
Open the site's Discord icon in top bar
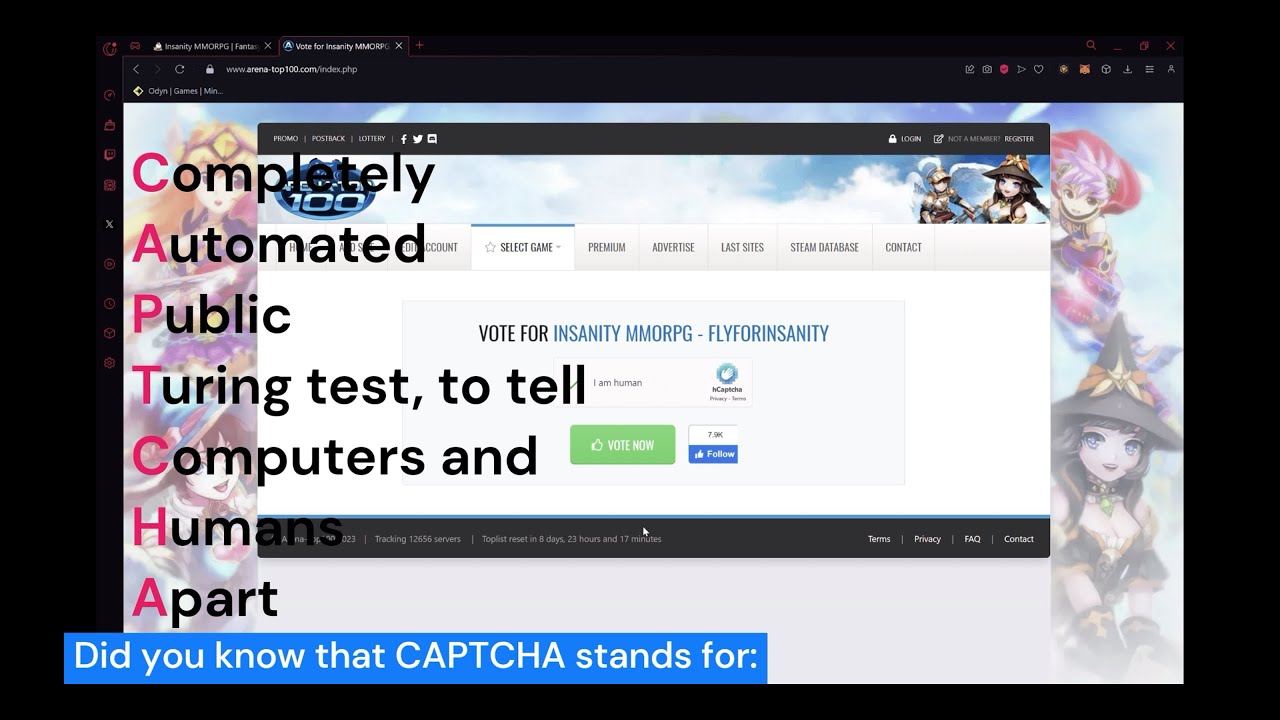432,139
